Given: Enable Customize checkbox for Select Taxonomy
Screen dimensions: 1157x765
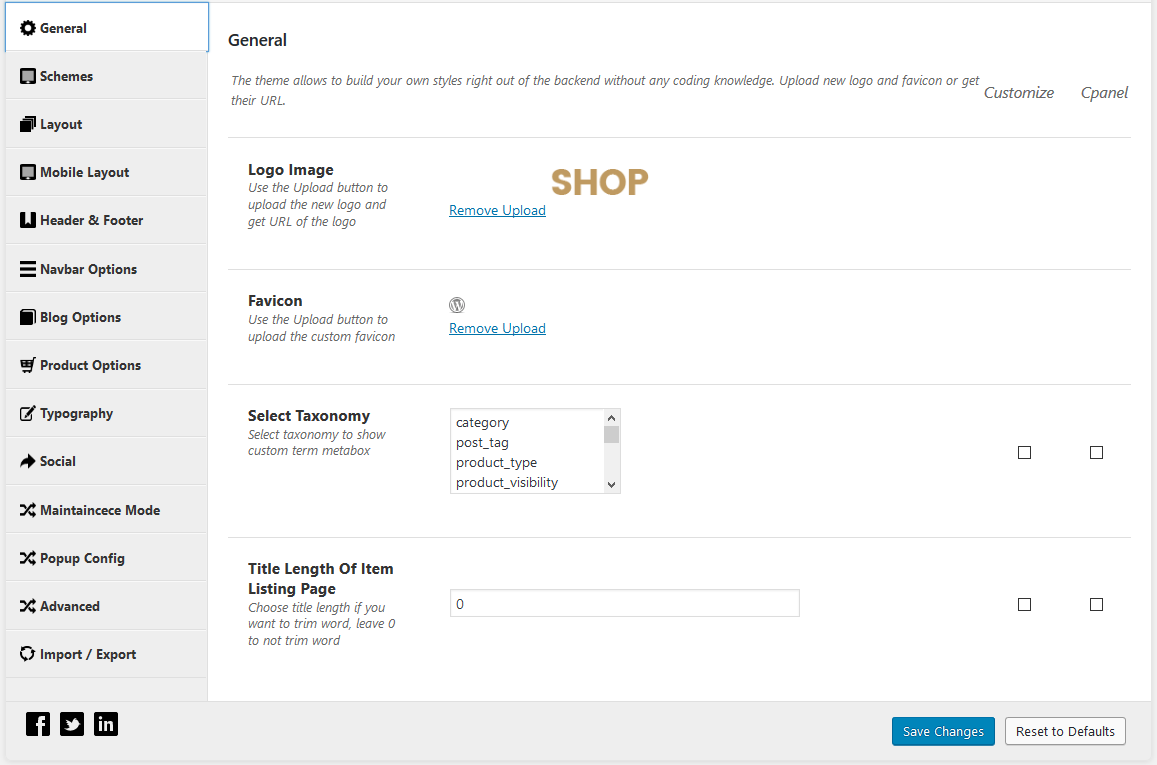Looking at the screenshot, I should 1024,452.
